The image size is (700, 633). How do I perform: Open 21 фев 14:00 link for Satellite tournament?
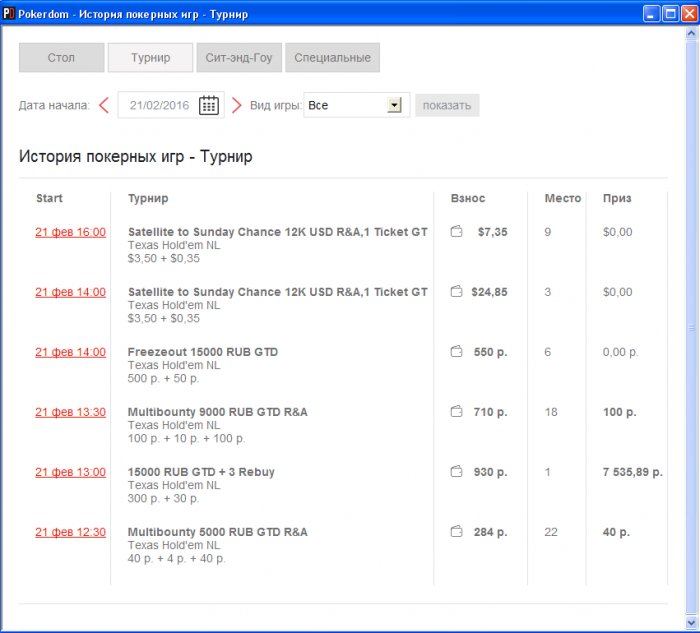[71, 292]
